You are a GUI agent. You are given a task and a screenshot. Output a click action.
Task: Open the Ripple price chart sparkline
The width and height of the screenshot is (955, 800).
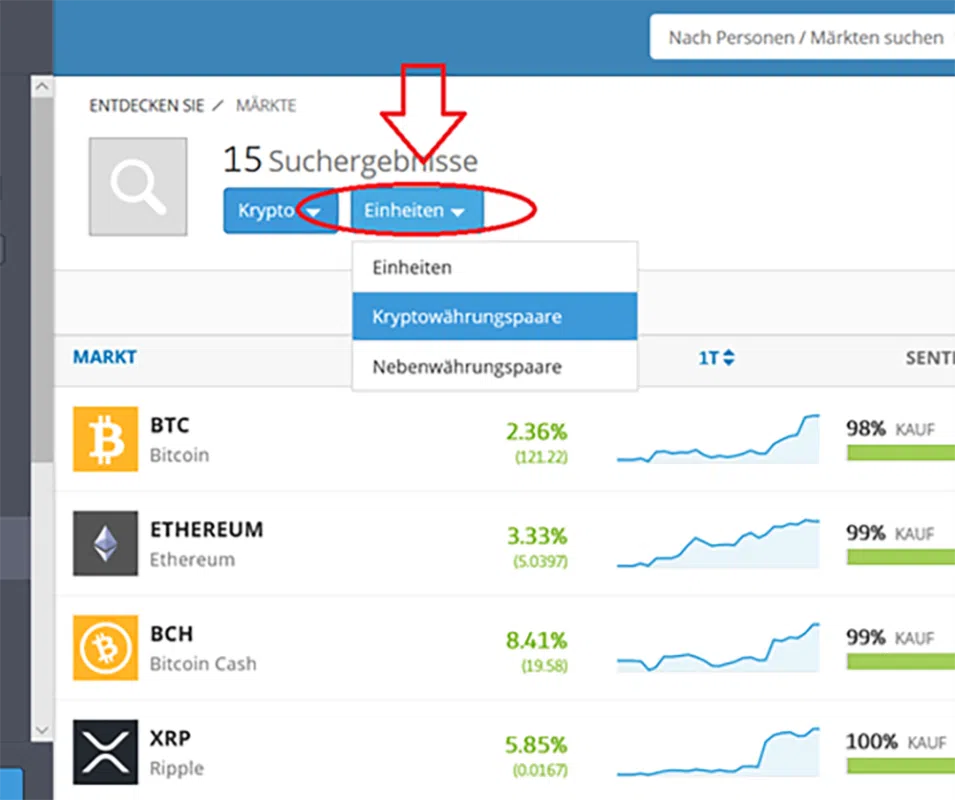(718, 752)
